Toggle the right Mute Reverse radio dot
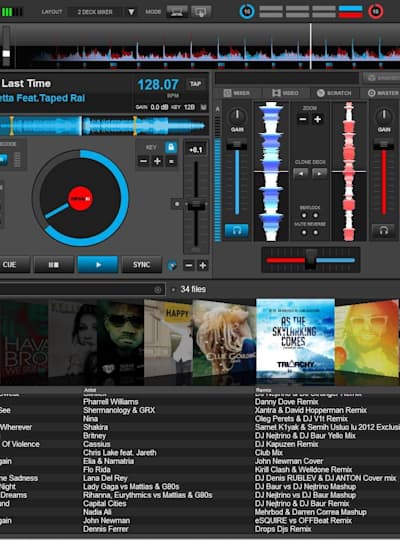This screenshot has height=540, width=400. point(315,232)
